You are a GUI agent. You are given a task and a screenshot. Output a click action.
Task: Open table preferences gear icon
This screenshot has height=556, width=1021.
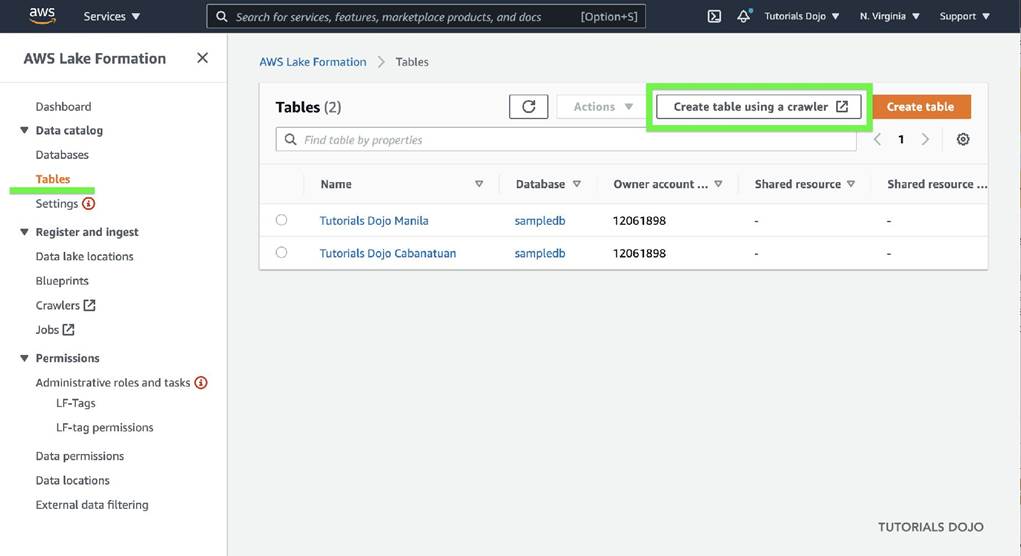(963, 140)
